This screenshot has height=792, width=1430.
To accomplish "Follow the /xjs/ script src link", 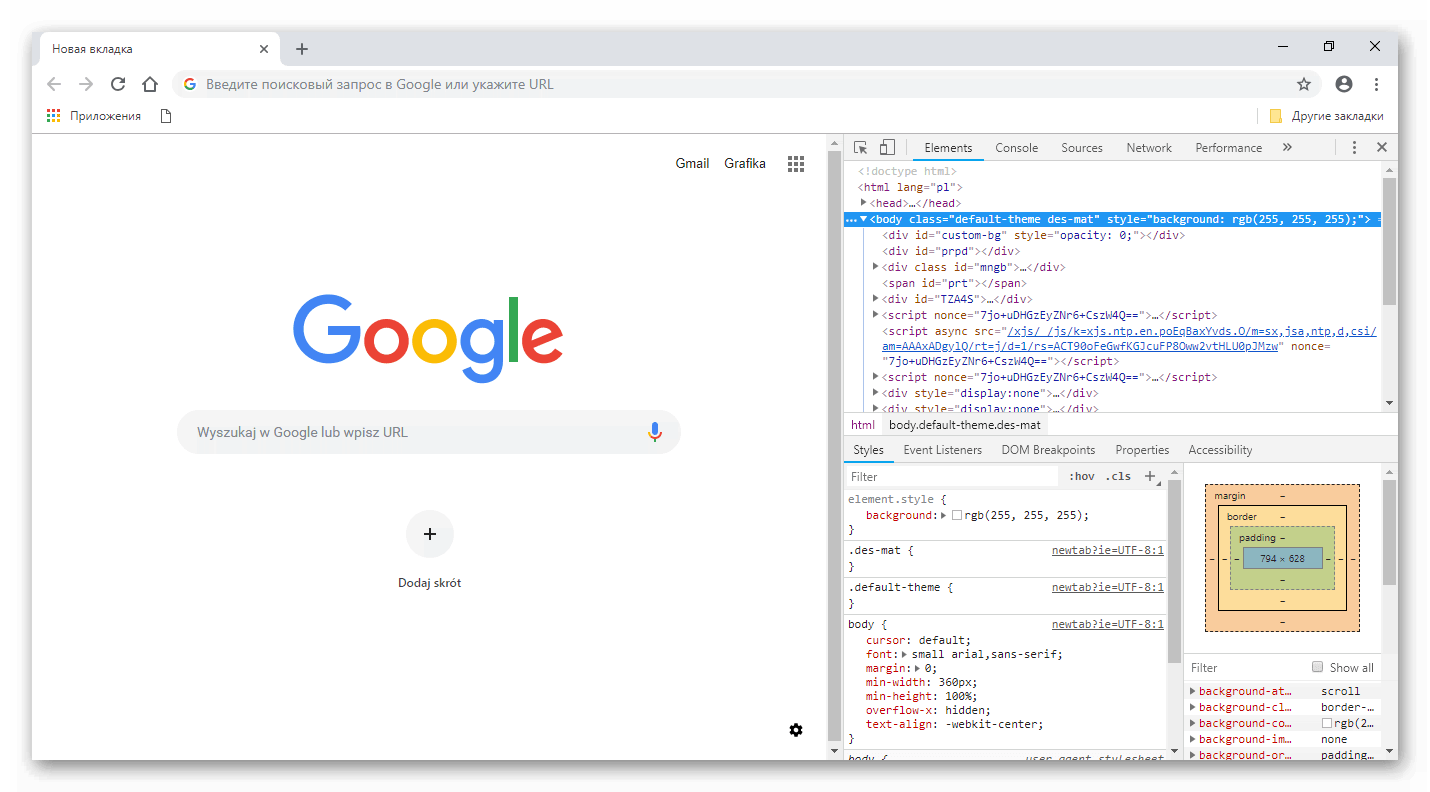I will [1130, 339].
